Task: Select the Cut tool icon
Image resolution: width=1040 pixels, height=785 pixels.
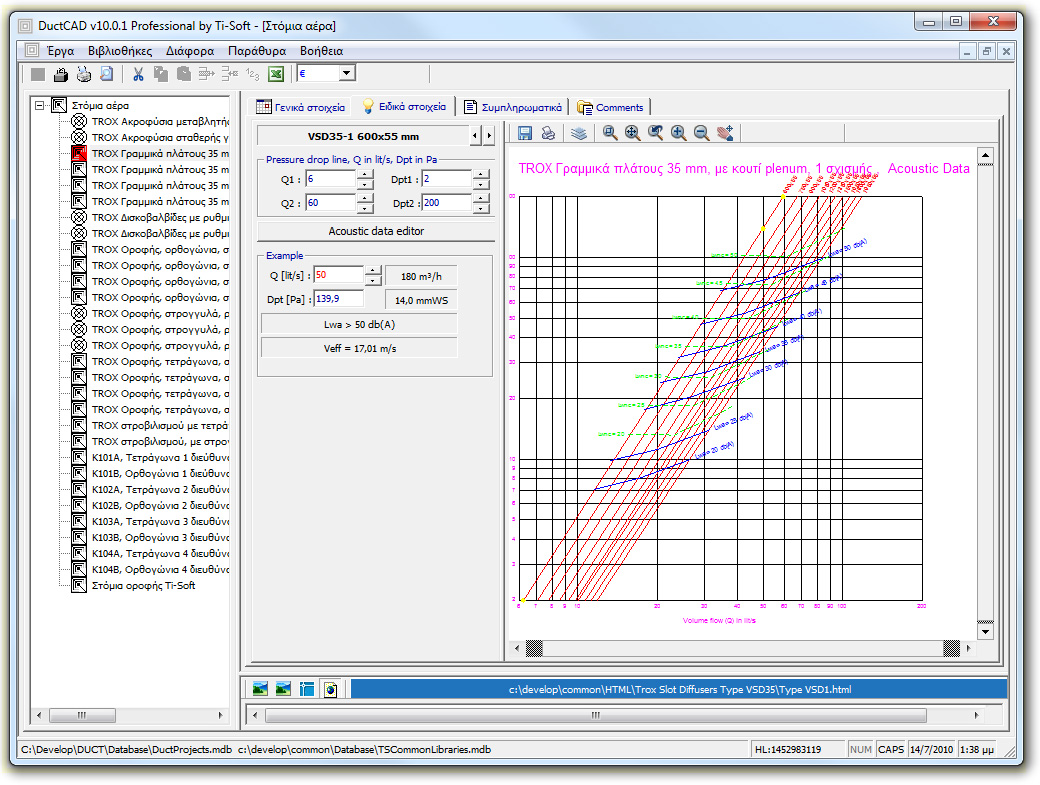Action: (138, 72)
